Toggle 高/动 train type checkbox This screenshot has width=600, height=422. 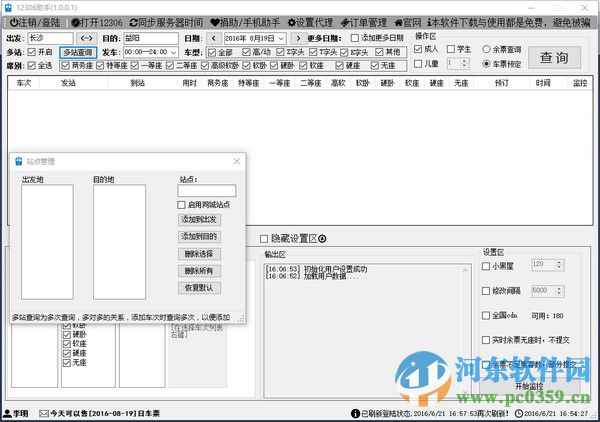click(246, 52)
